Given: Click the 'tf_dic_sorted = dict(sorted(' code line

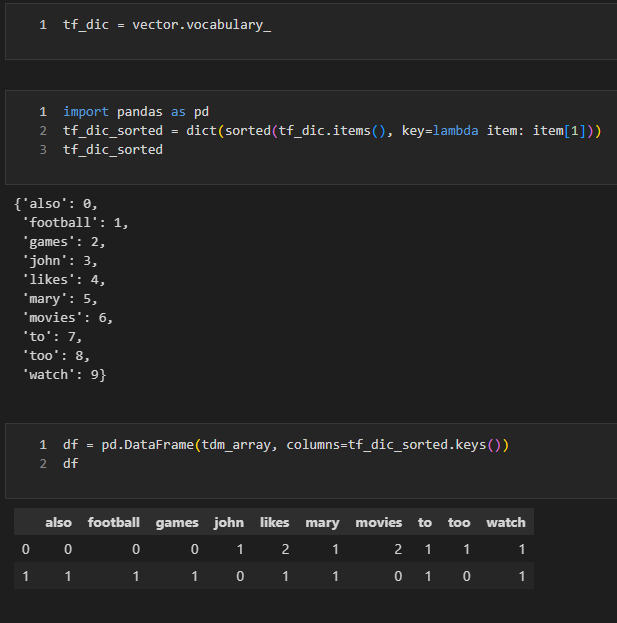Looking at the screenshot, I should click(332, 131).
